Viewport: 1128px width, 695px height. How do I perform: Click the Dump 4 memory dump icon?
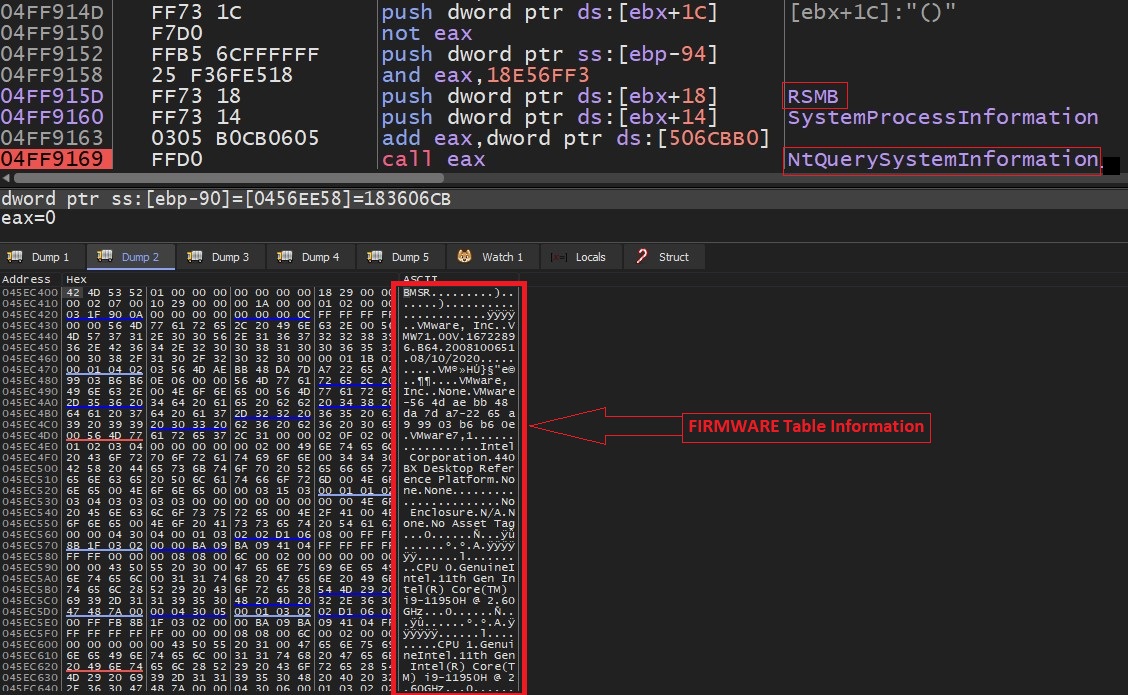pos(287,256)
